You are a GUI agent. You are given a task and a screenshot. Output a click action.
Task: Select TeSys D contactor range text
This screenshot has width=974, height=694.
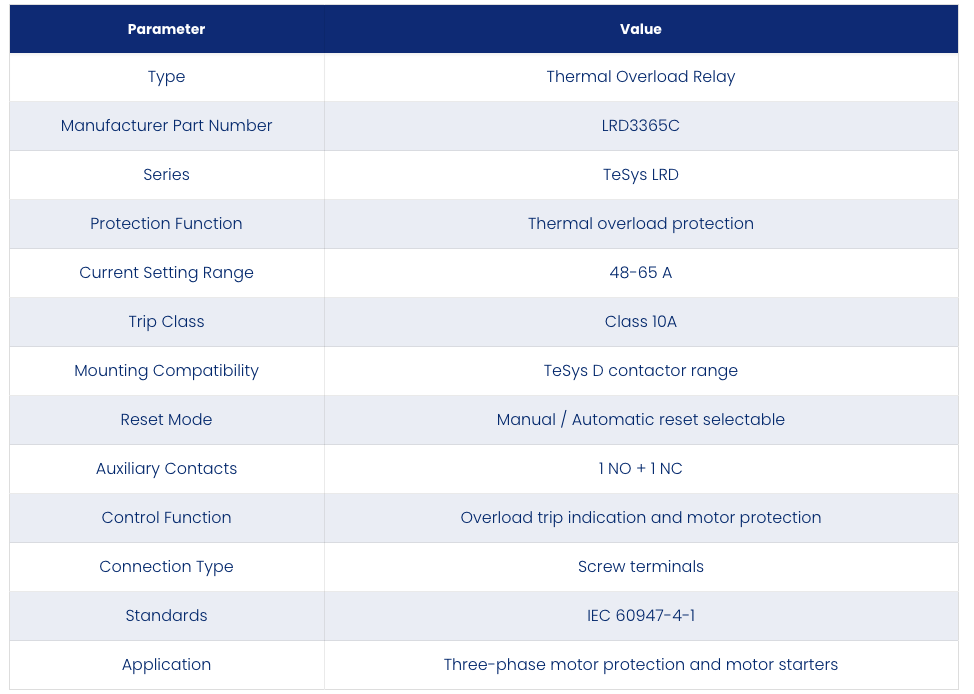(x=640, y=371)
